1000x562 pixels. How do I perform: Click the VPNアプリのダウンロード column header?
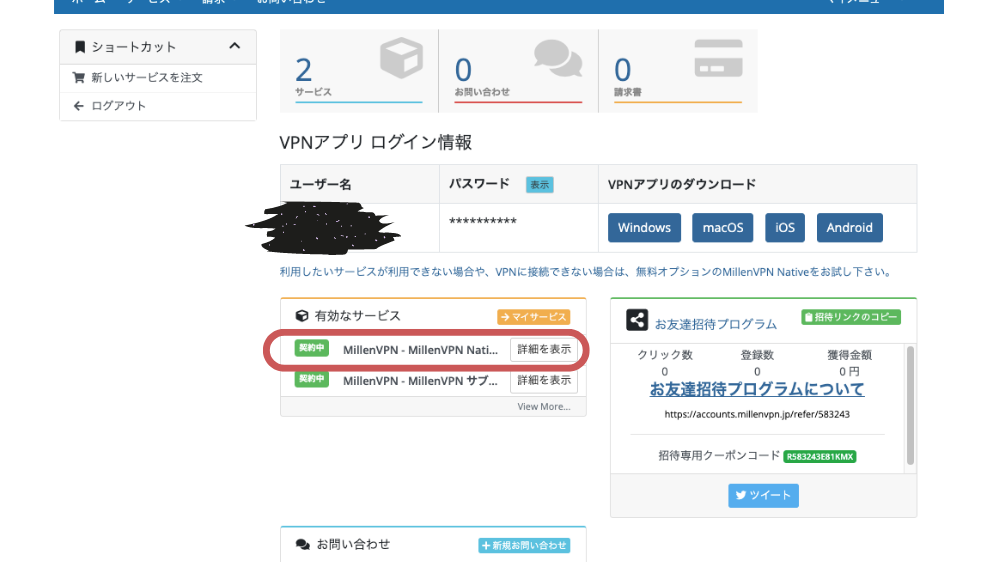(x=682, y=184)
